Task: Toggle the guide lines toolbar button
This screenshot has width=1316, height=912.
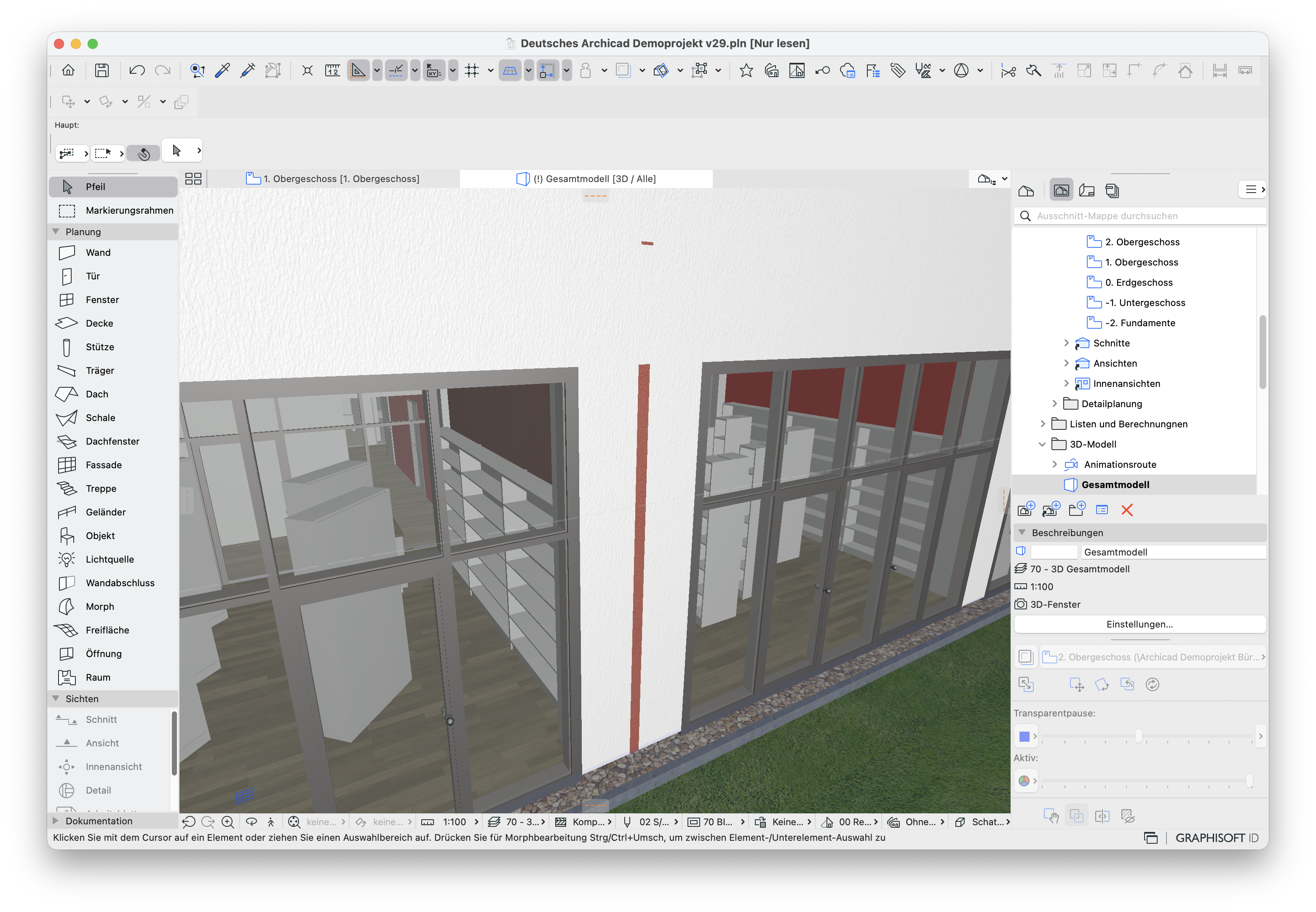Action: pyautogui.click(x=358, y=70)
